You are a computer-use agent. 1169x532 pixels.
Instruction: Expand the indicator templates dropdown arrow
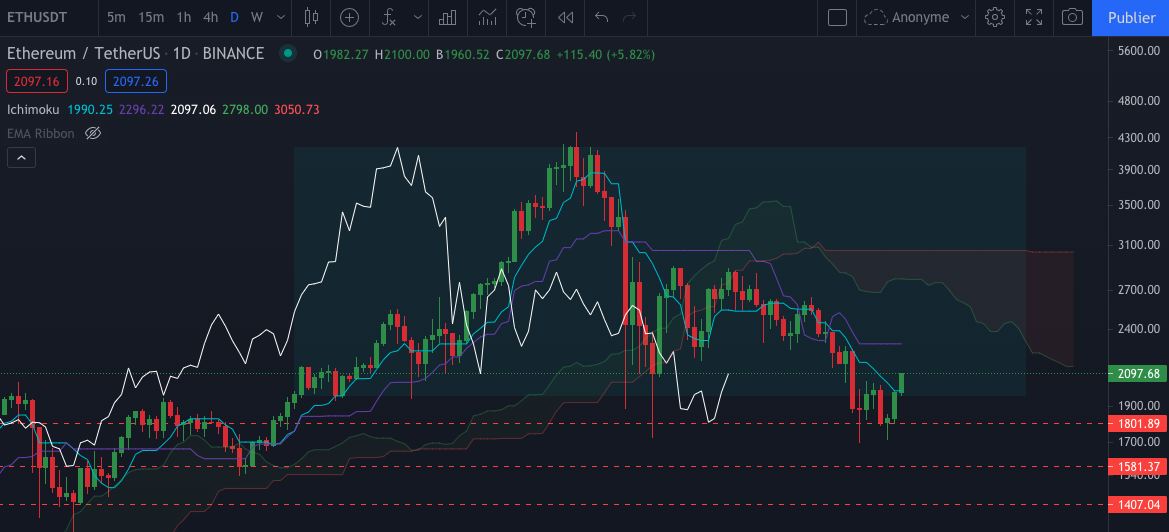[418, 17]
